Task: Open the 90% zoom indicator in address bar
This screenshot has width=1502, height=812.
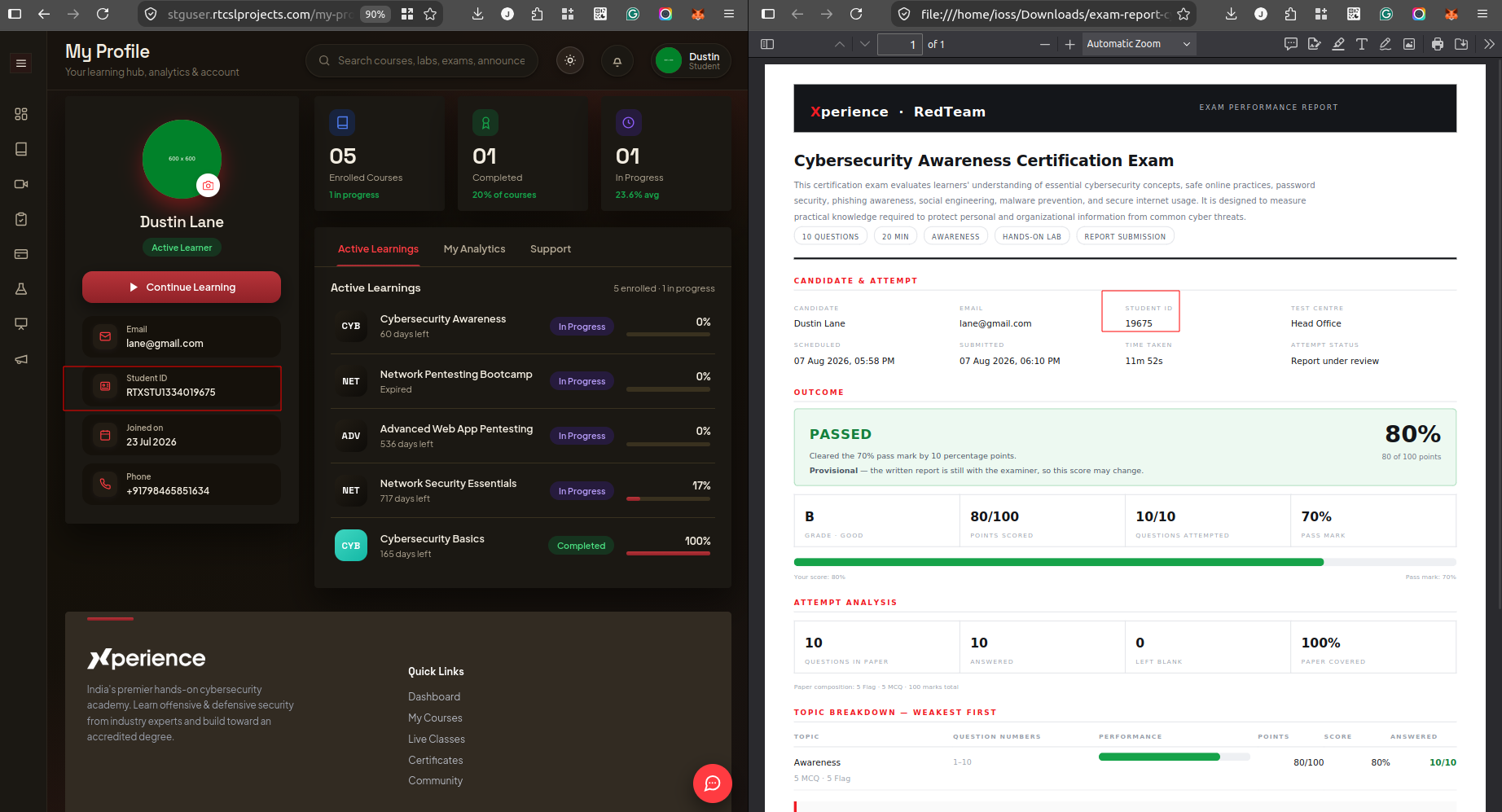Action: coord(375,14)
